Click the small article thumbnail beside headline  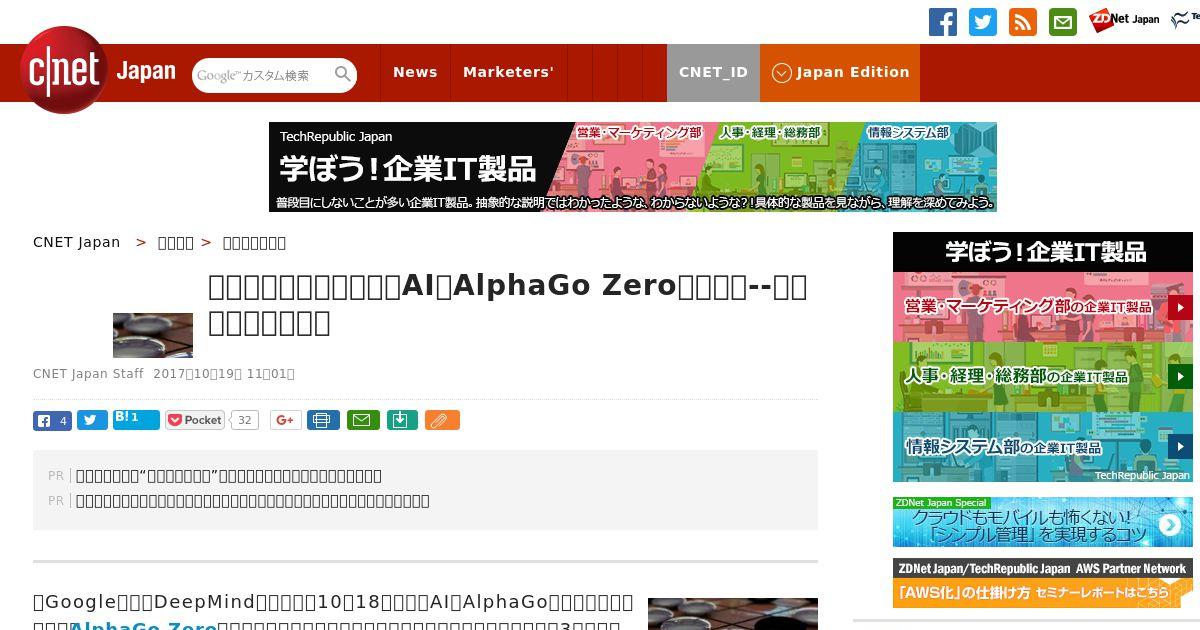(x=153, y=335)
